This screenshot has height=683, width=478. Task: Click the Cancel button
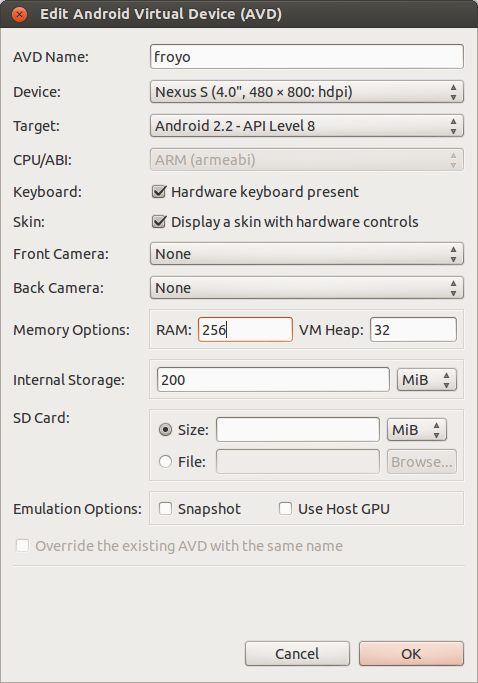coord(297,653)
